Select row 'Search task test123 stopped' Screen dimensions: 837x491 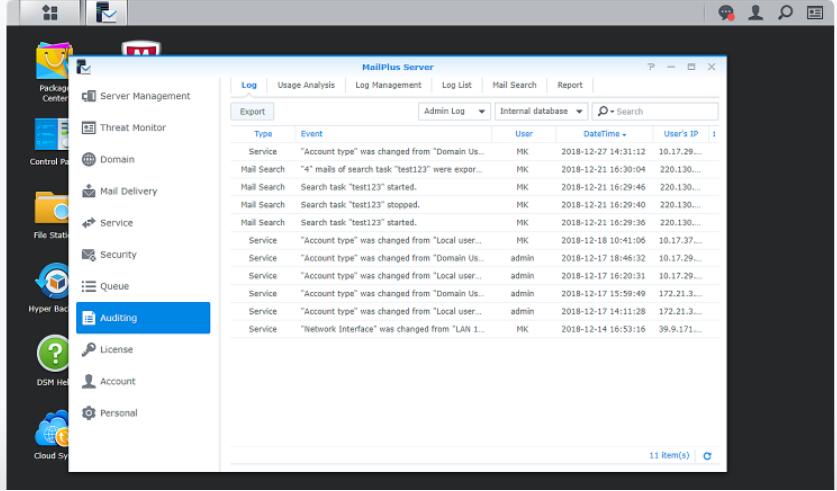[475, 205]
